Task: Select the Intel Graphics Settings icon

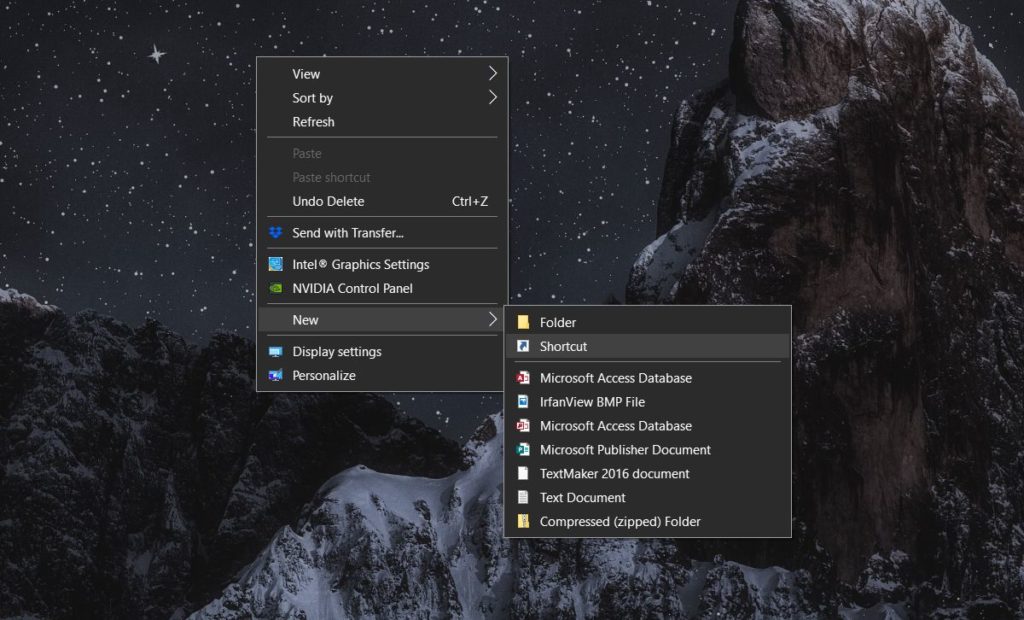Action: [274, 264]
